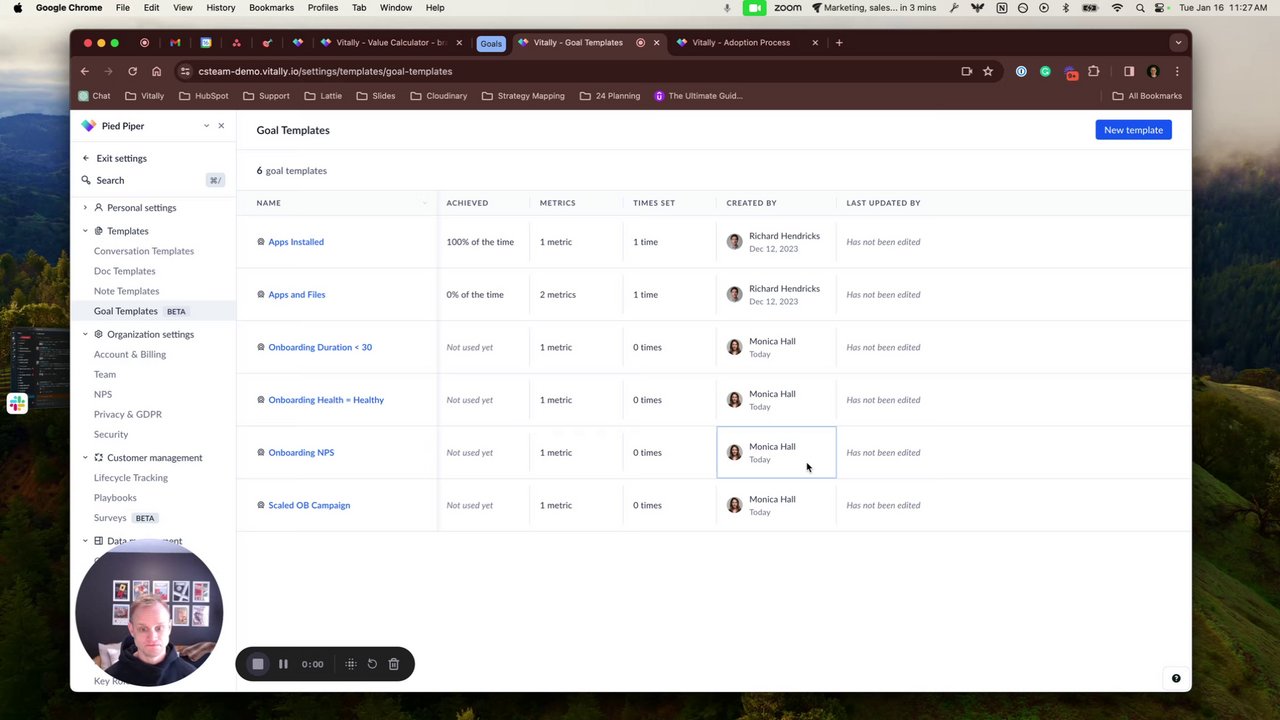Open a new browser tab
This screenshot has height=720, width=1280.
[x=839, y=43]
